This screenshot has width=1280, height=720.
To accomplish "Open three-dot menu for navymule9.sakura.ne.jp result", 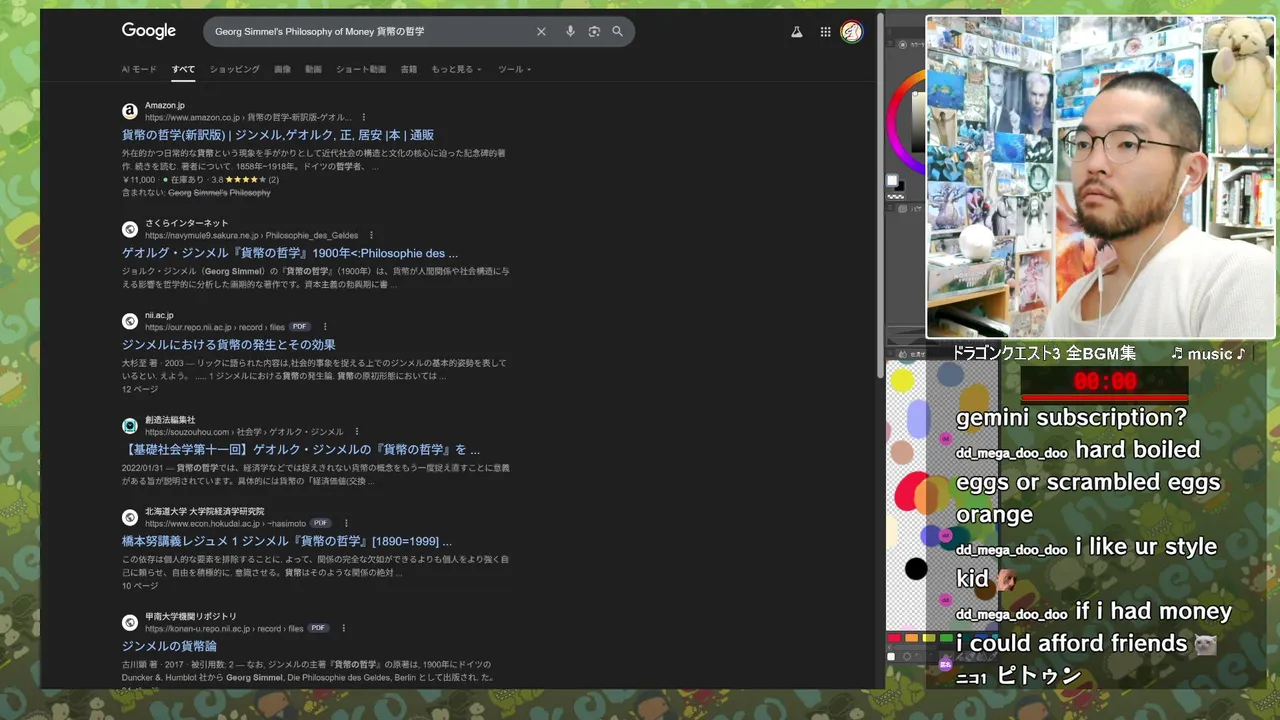I will (370, 235).
